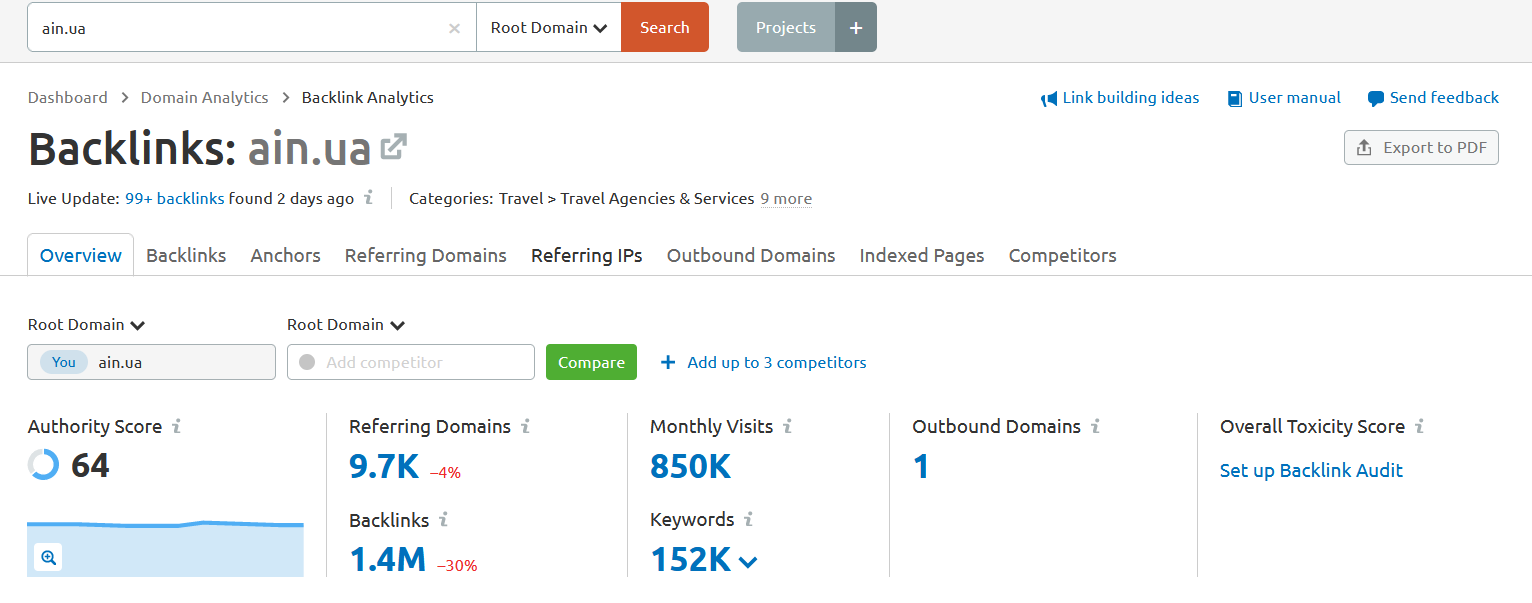Go to Domain Analytics breadcrumb
The width and height of the screenshot is (1532, 603).
pyautogui.click(x=205, y=98)
